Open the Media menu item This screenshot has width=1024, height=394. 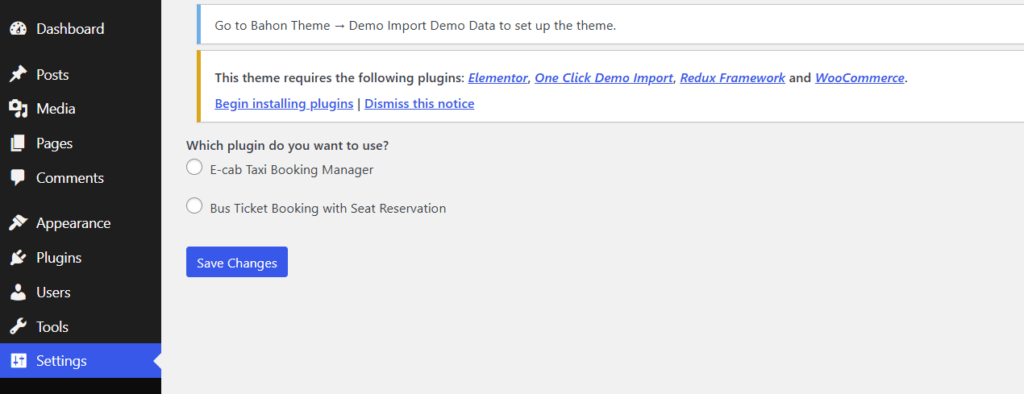pos(80,109)
